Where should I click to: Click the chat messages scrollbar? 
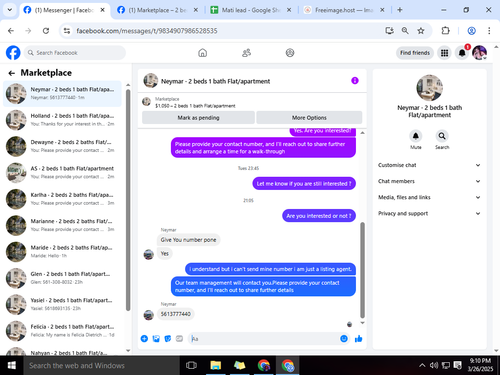pyautogui.click(x=362, y=270)
